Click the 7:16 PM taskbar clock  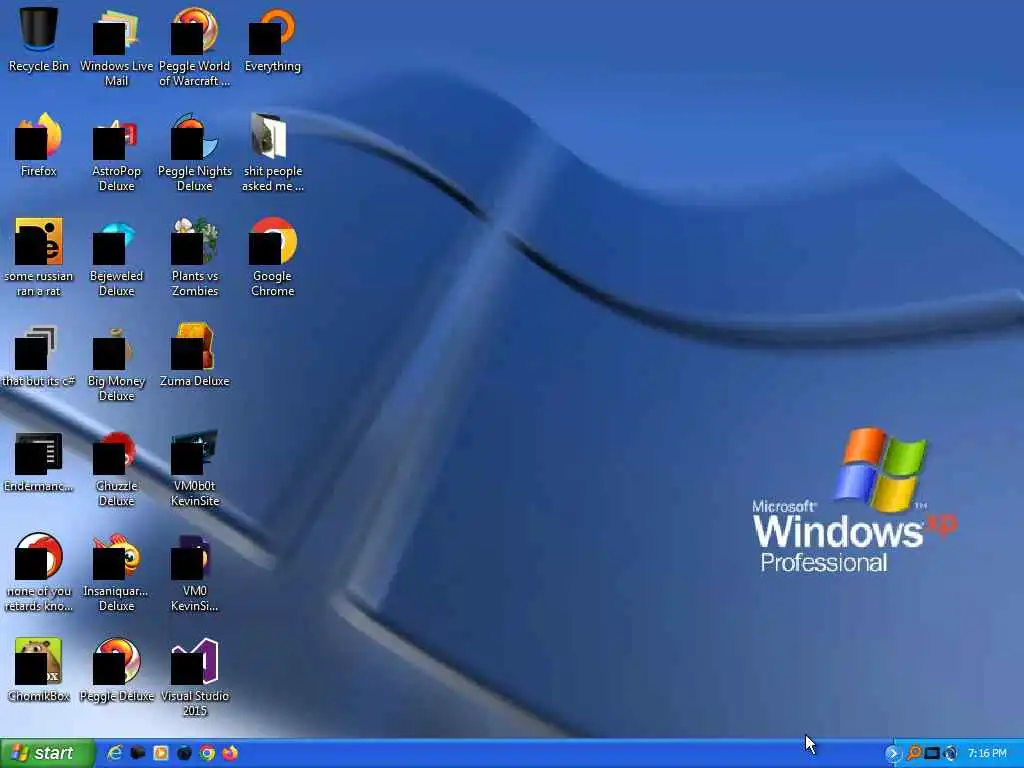[x=987, y=754]
